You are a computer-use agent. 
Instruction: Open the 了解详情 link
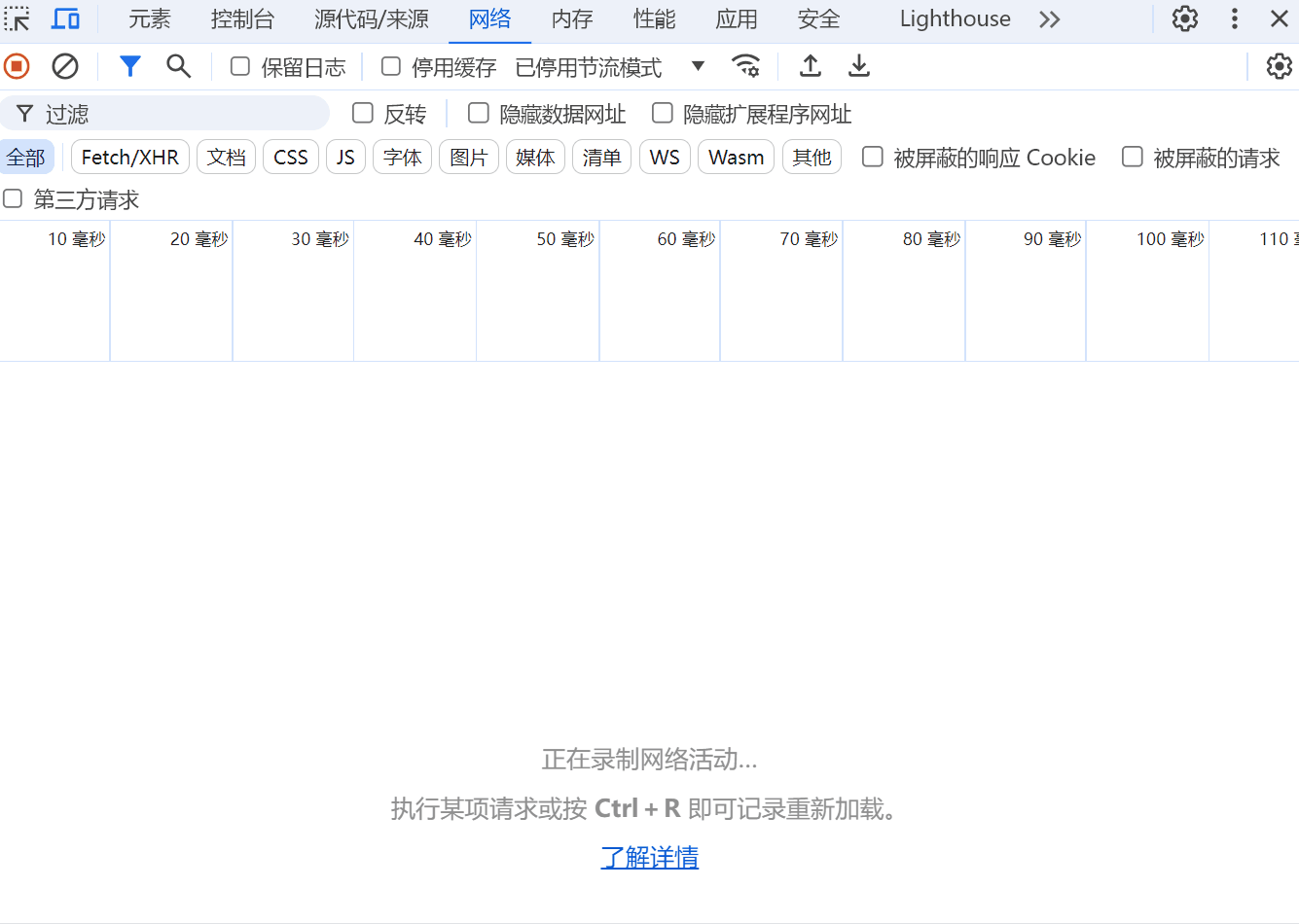pos(649,857)
